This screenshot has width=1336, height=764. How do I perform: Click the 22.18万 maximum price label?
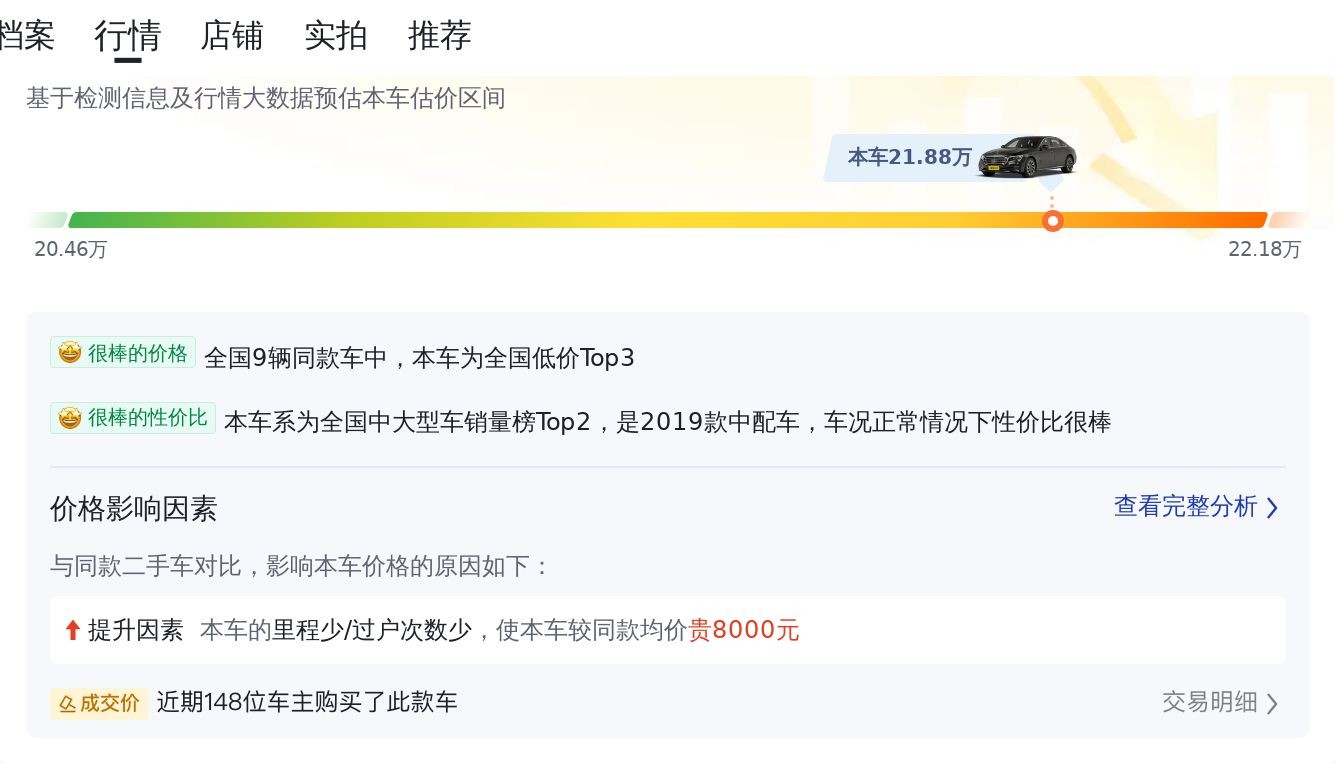pos(1264,250)
